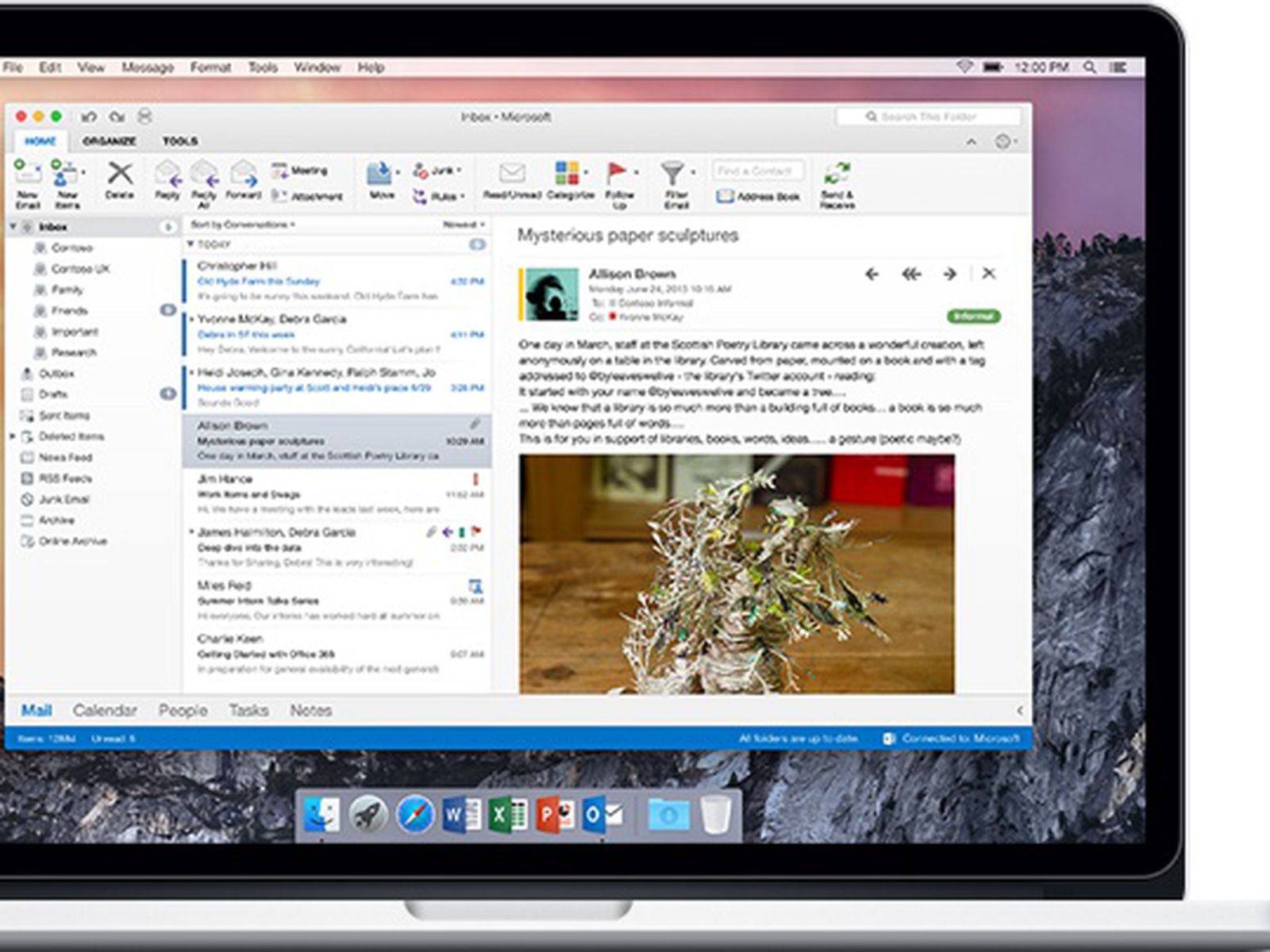Screen dimensions: 1270x952
Task: Click the Search This Folder field
Action: click(x=928, y=117)
